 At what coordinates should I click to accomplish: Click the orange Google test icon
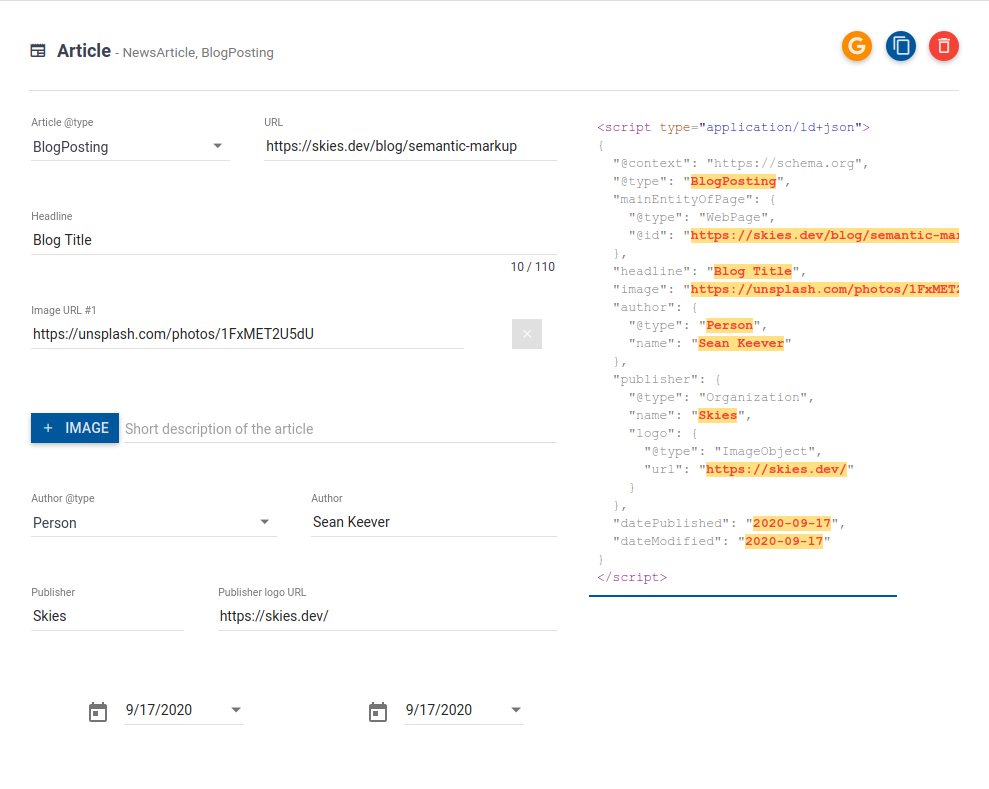click(x=857, y=46)
